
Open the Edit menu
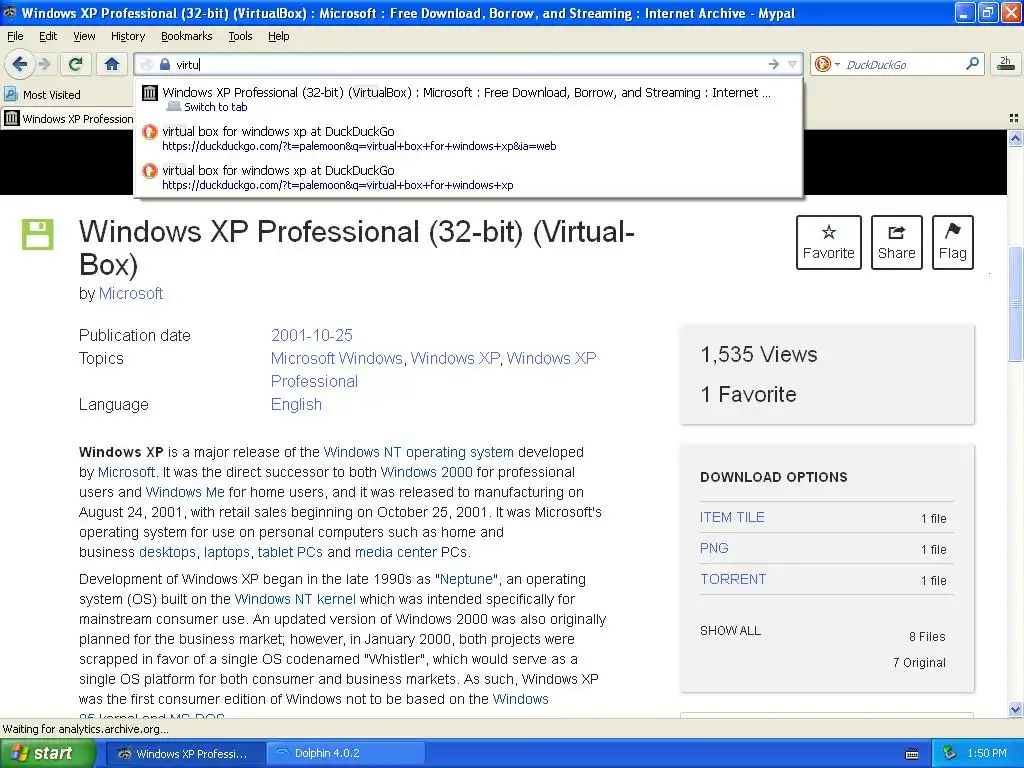(x=48, y=37)
